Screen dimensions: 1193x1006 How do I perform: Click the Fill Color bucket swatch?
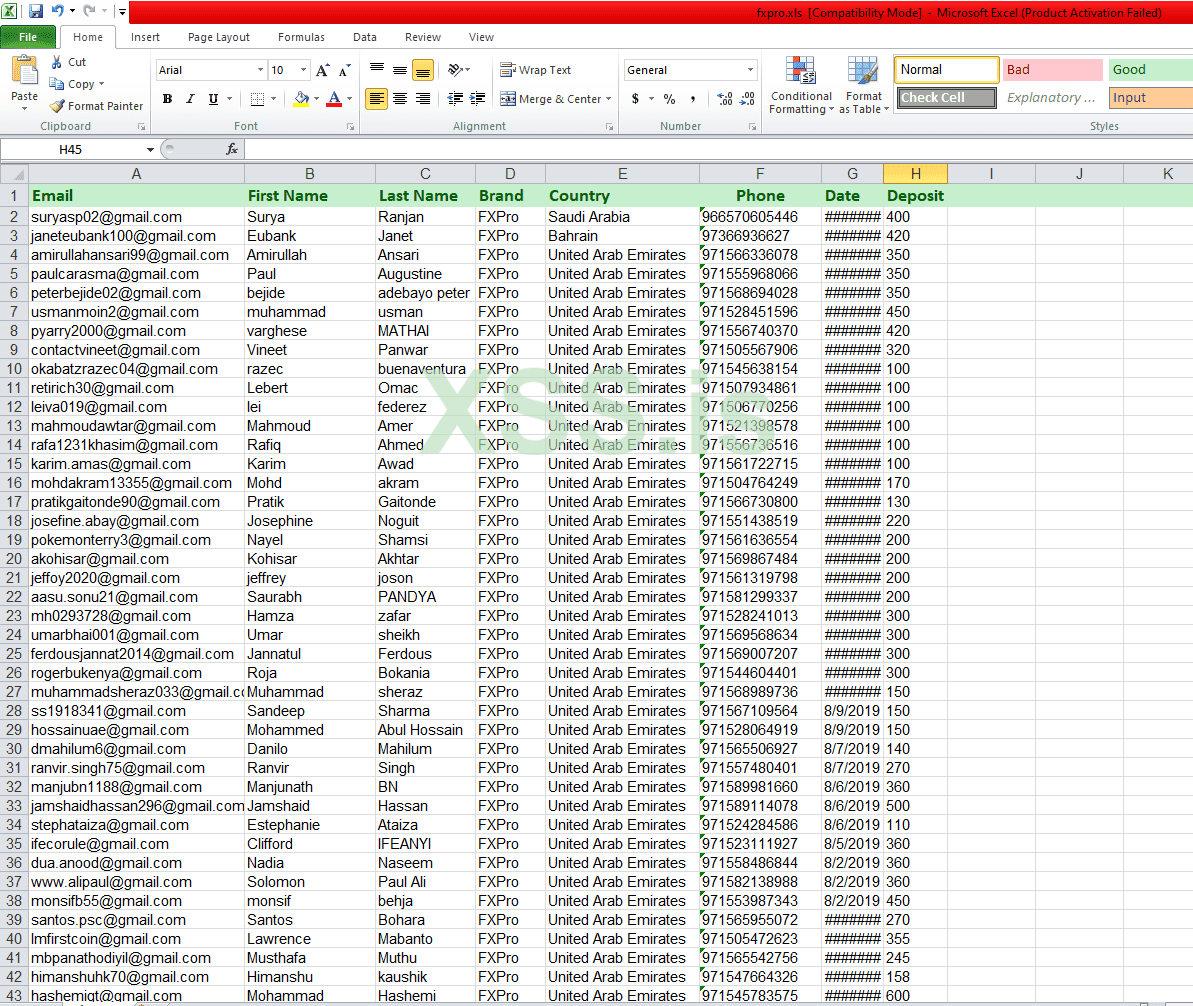pos(301,99)
